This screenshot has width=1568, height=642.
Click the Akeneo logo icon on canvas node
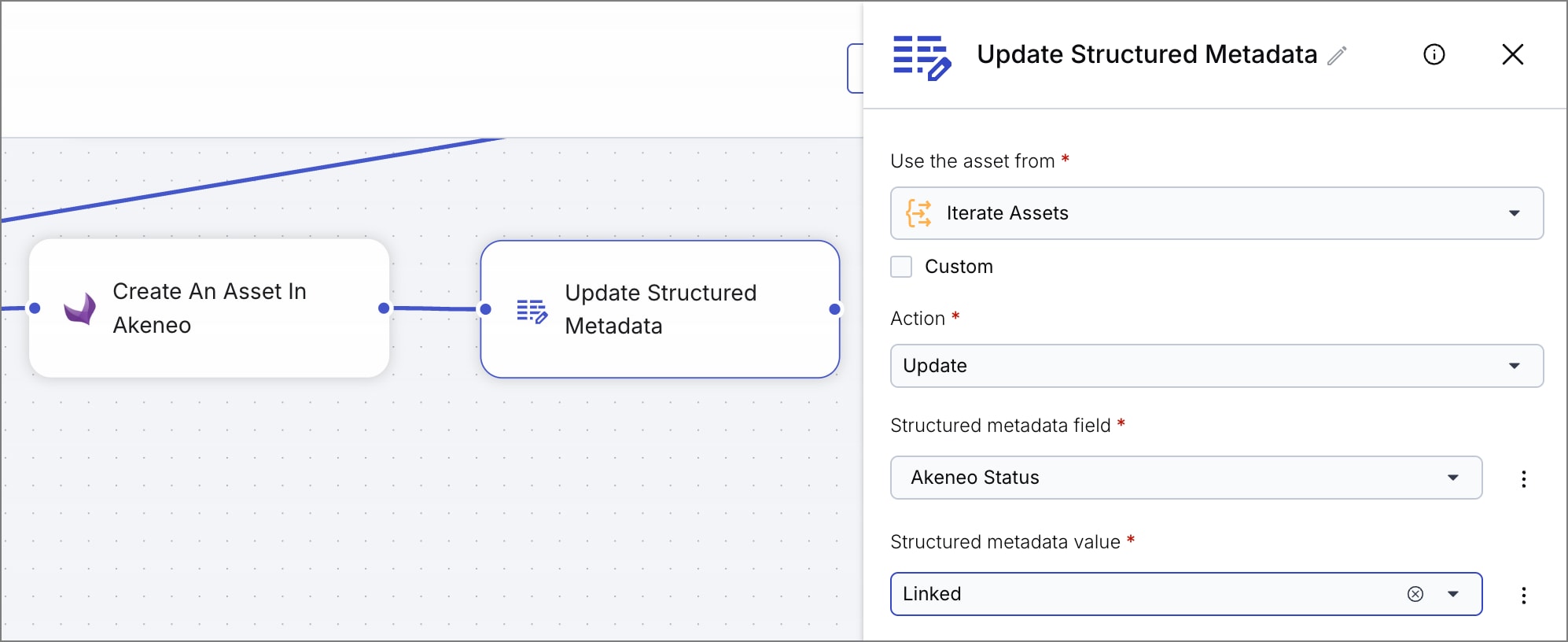tap(80, 308)
